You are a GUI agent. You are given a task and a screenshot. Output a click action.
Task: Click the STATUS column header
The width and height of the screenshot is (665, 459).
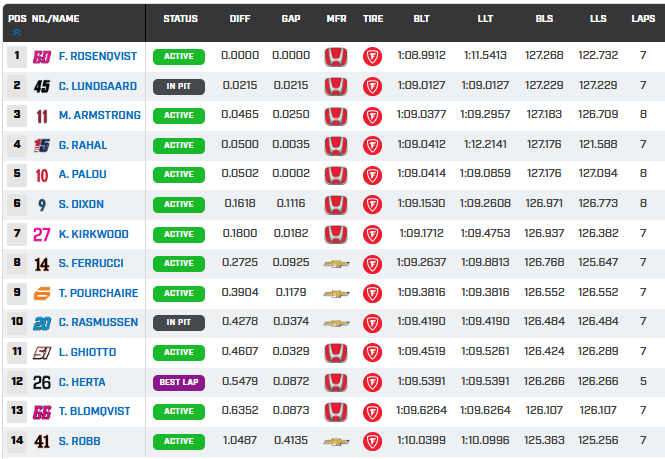click(x=180, y=19)
